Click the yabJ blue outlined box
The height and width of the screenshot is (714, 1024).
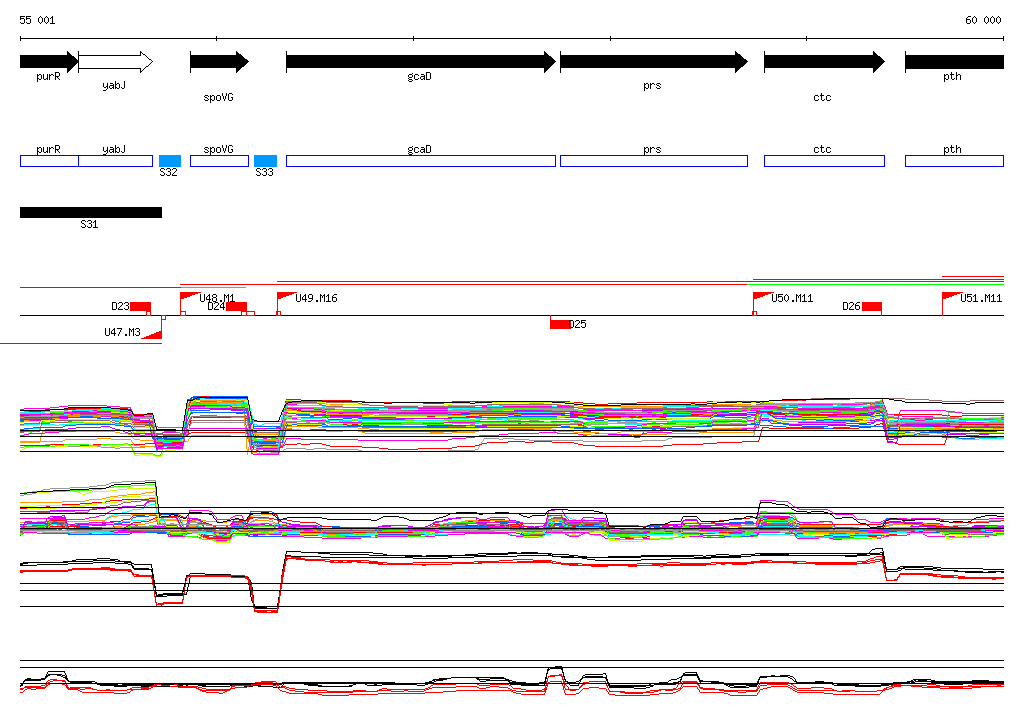point(116,161)
